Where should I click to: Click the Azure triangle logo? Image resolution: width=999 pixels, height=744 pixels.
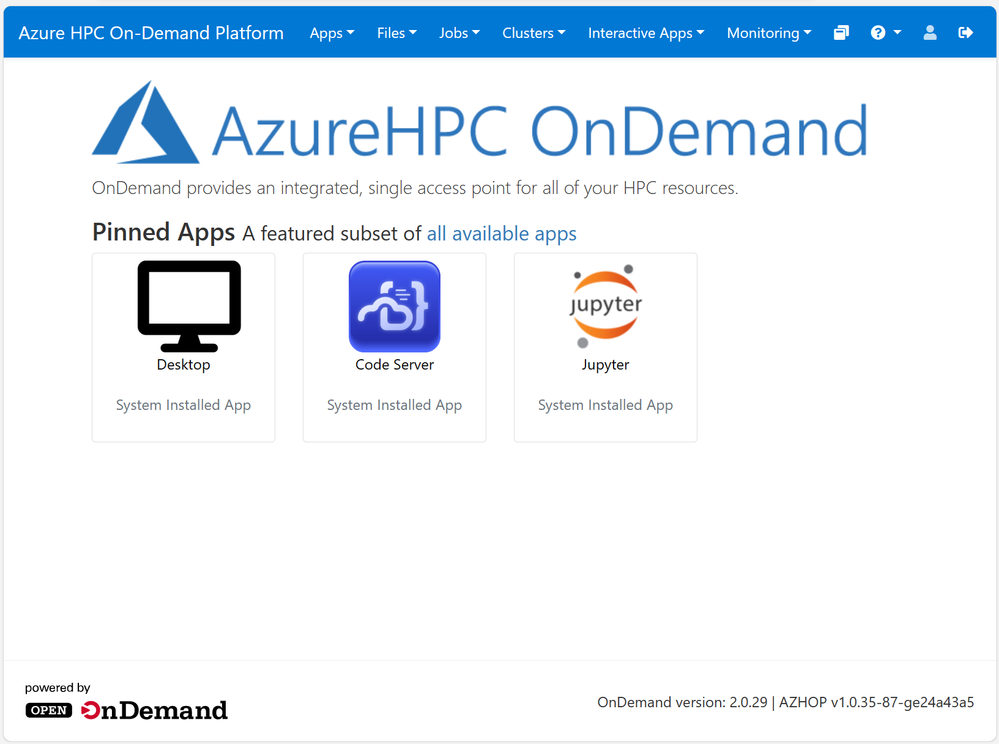pyautogui.click(x=146, y=122)
